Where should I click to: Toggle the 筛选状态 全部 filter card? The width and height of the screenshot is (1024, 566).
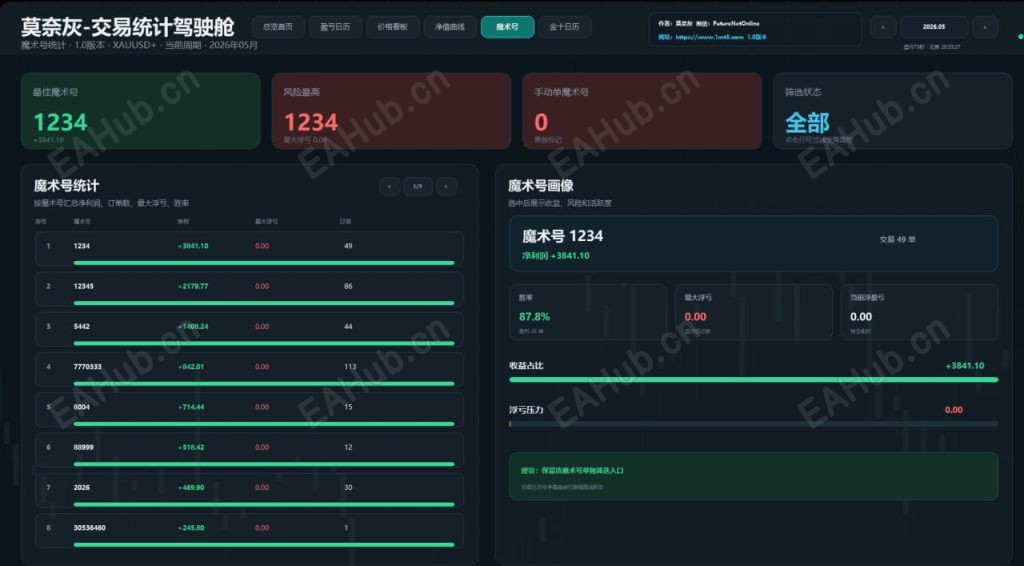coord(893,110)
